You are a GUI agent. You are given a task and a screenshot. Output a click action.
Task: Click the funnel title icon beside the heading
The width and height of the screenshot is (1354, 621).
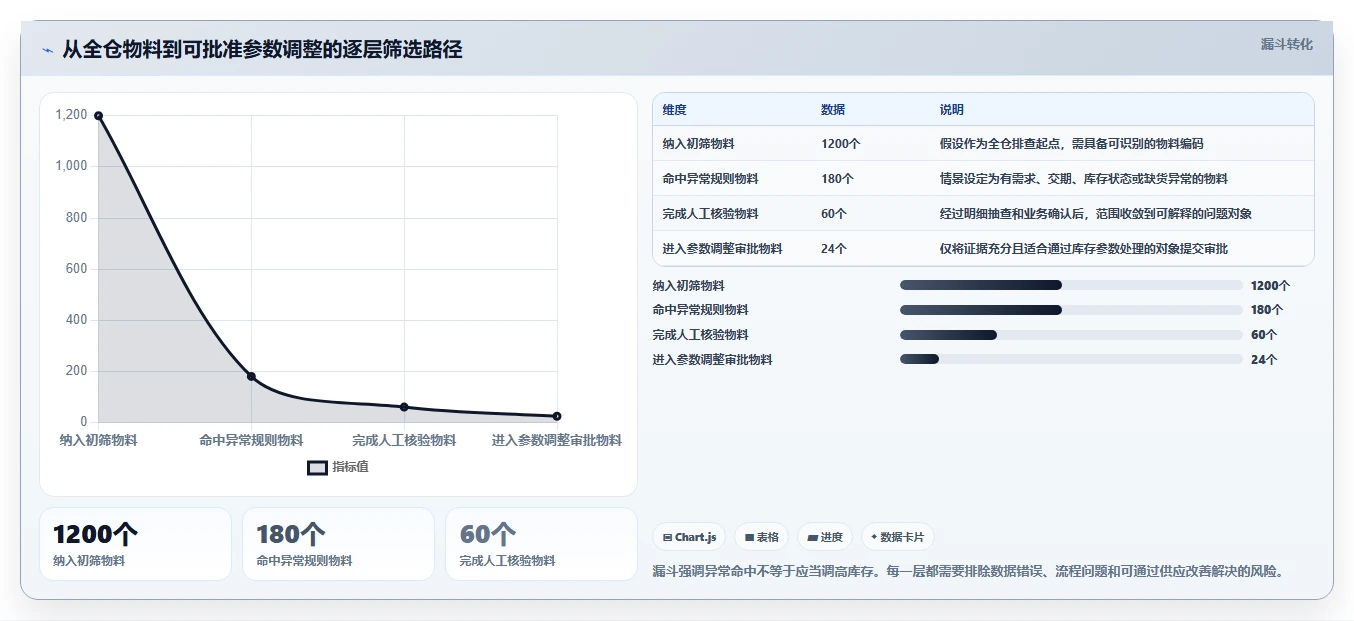(x=48, y=51)
